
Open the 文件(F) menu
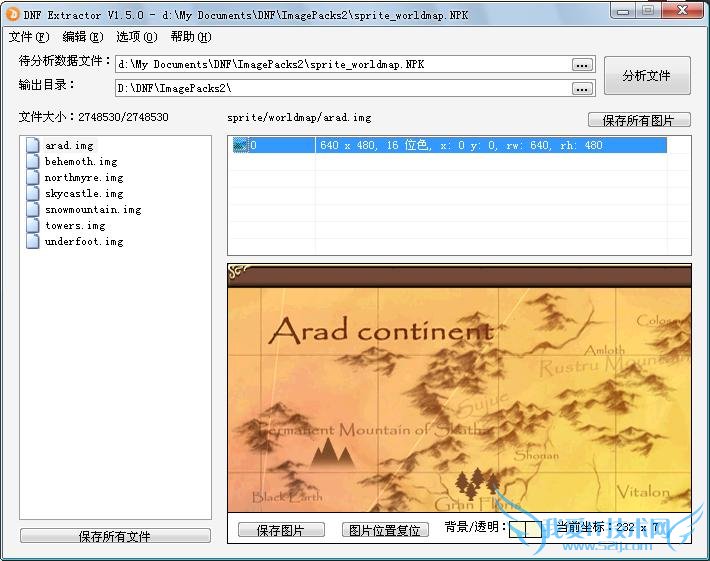[29, 37]
